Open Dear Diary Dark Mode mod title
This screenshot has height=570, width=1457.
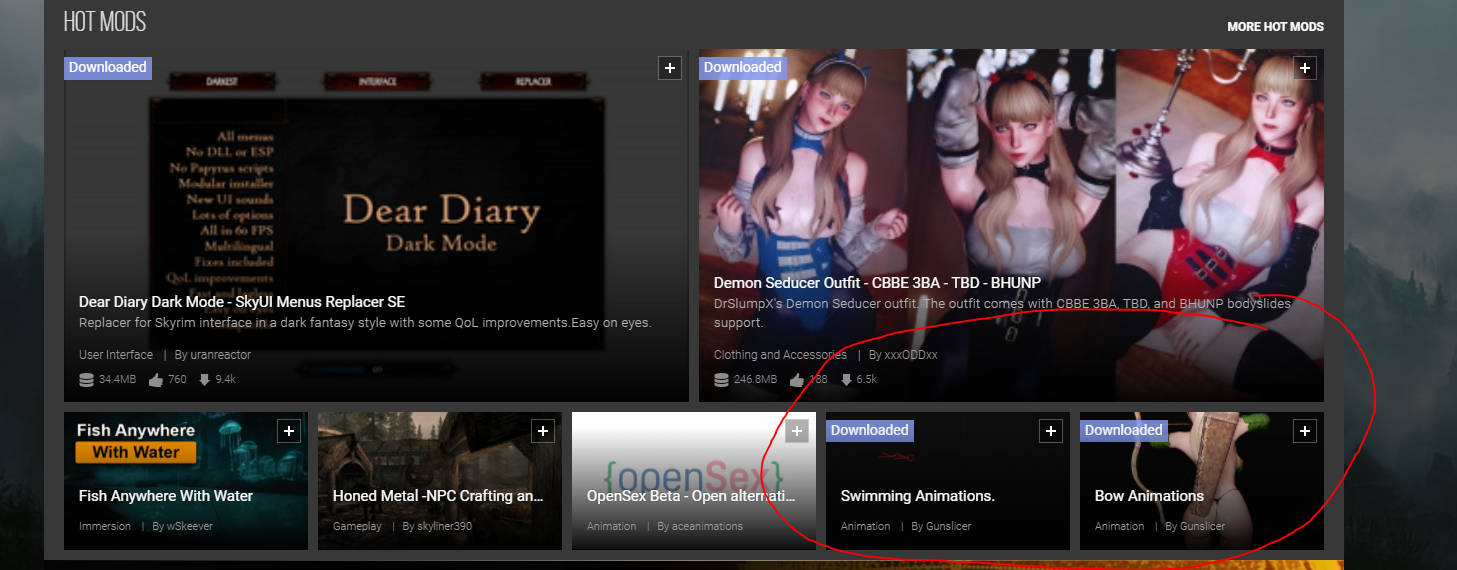(x=242, y=302)
